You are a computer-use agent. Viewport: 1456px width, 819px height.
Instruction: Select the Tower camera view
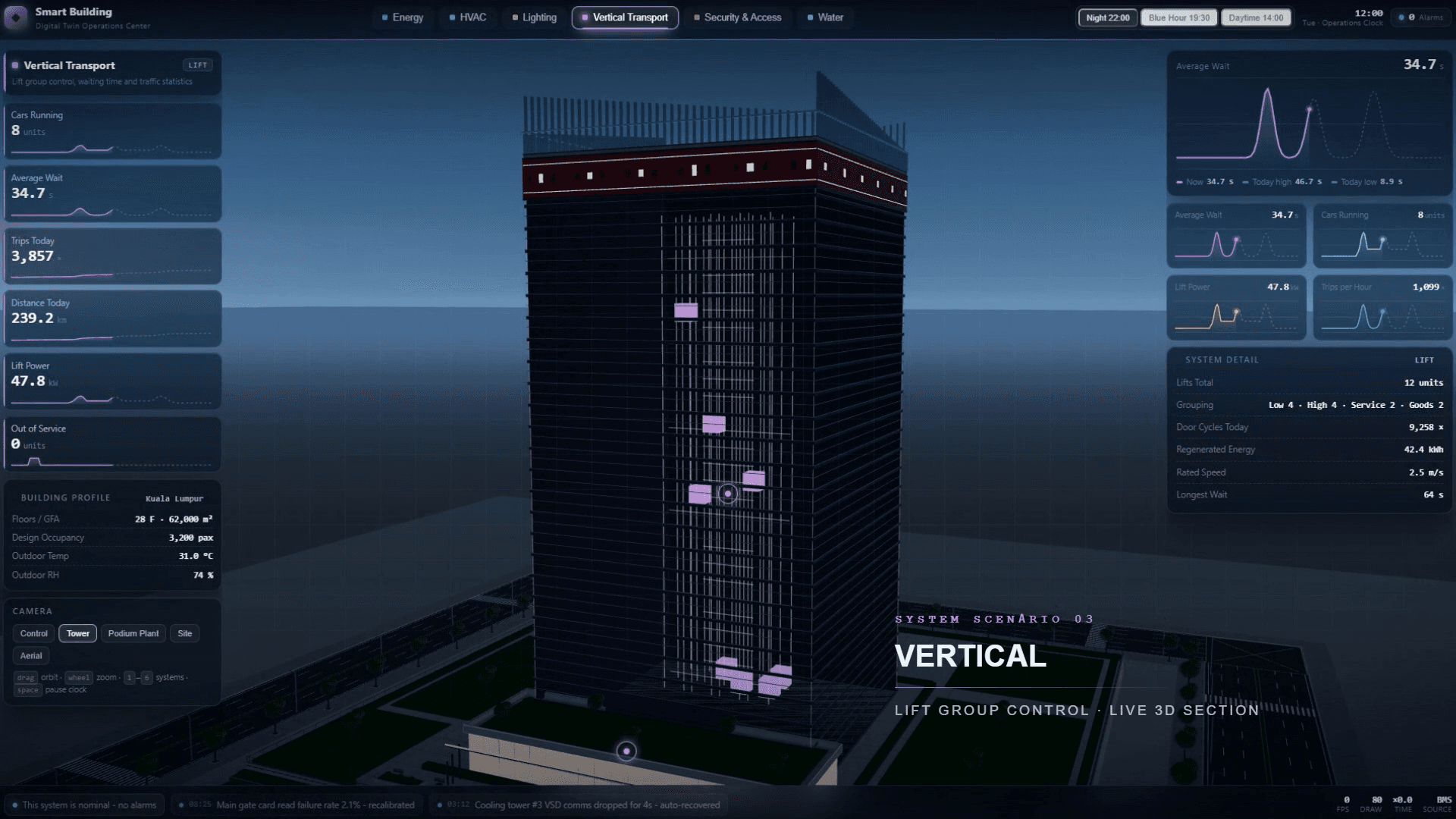[78, 633]
